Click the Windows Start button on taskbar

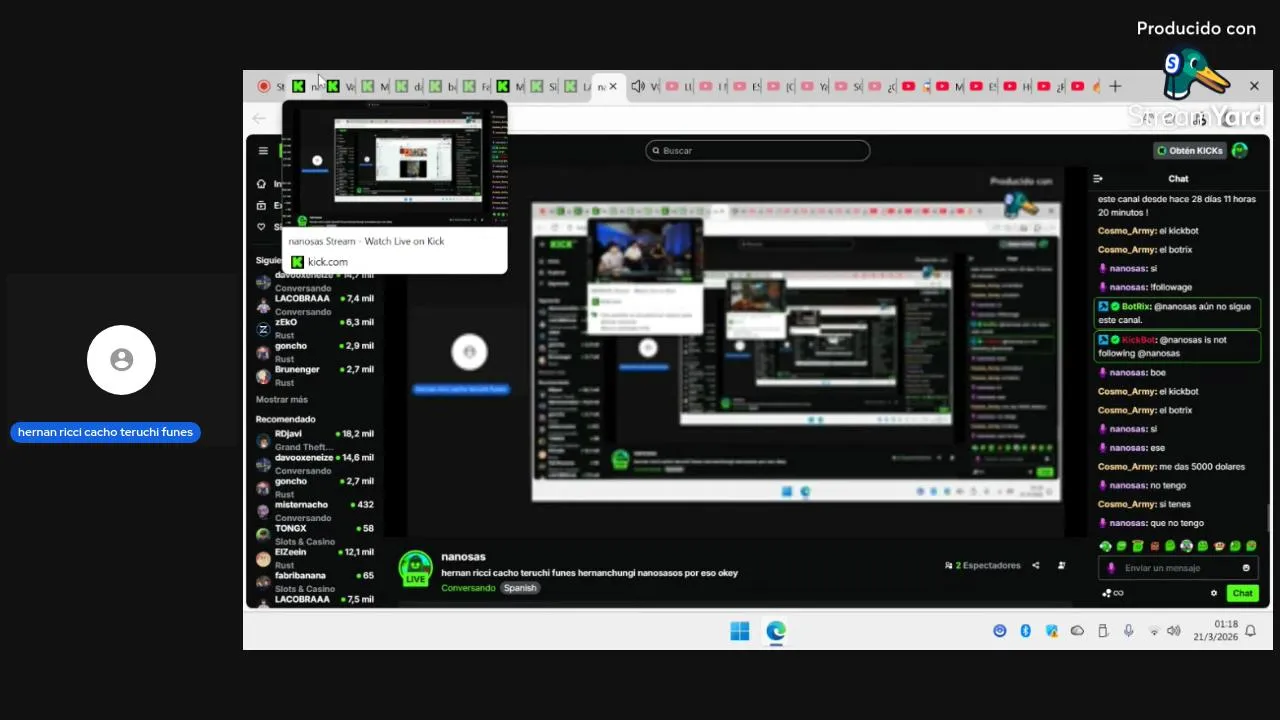click(740, 631)
